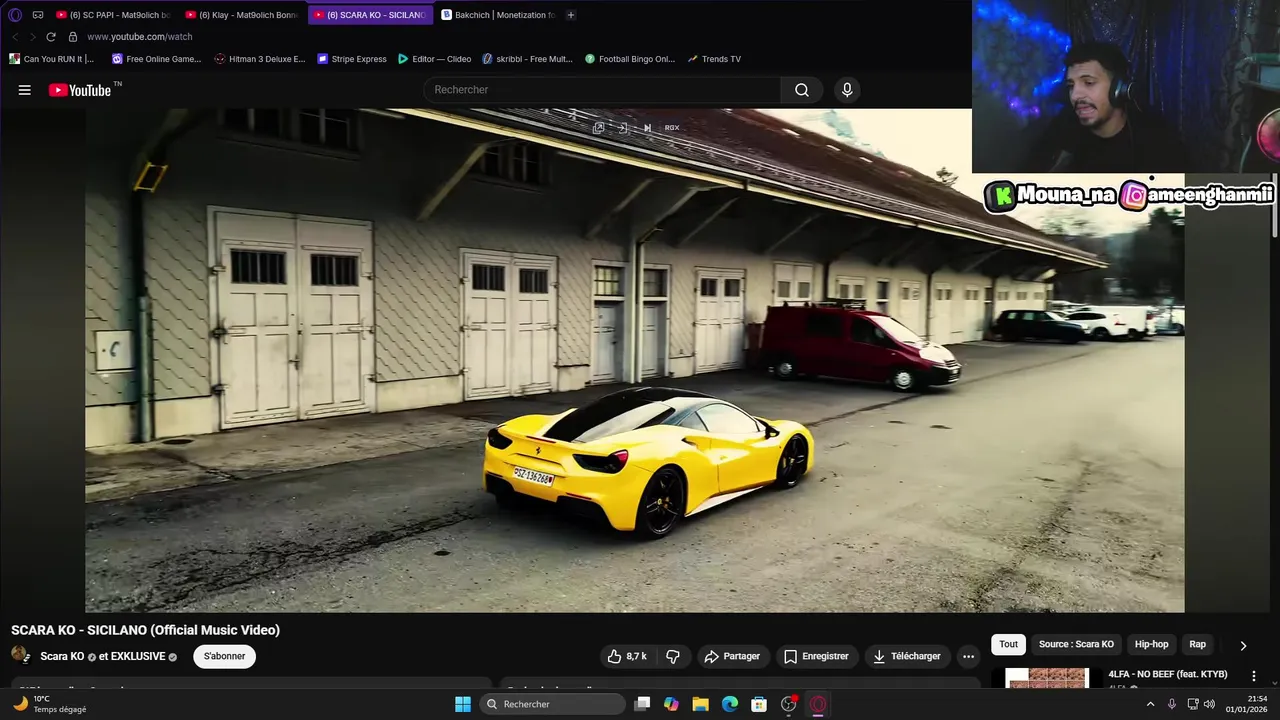Open the Windows Start menu
1280x720 pixels.
(x=463, y=704)
